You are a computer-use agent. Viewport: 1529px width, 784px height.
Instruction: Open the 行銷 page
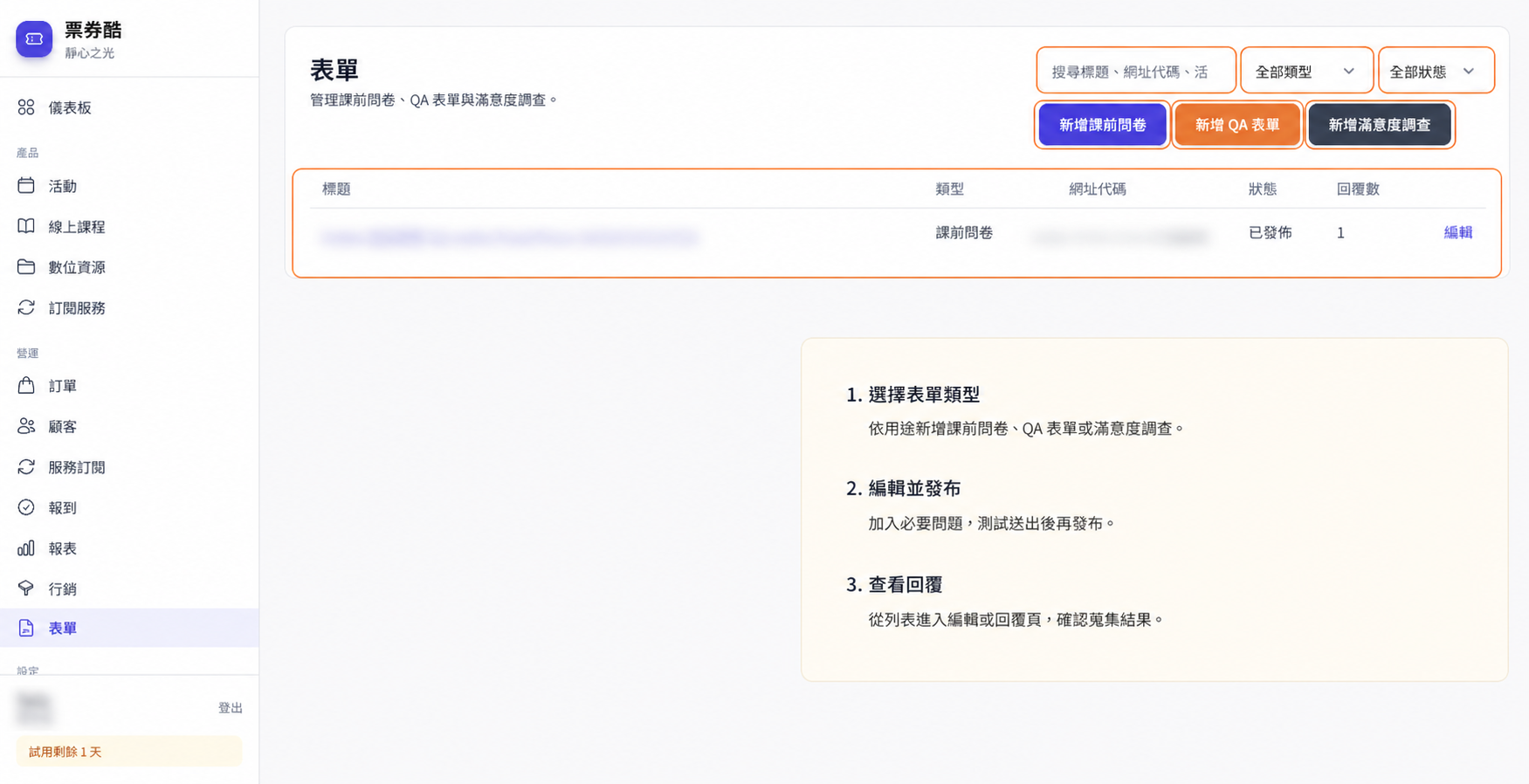point(129,588)
